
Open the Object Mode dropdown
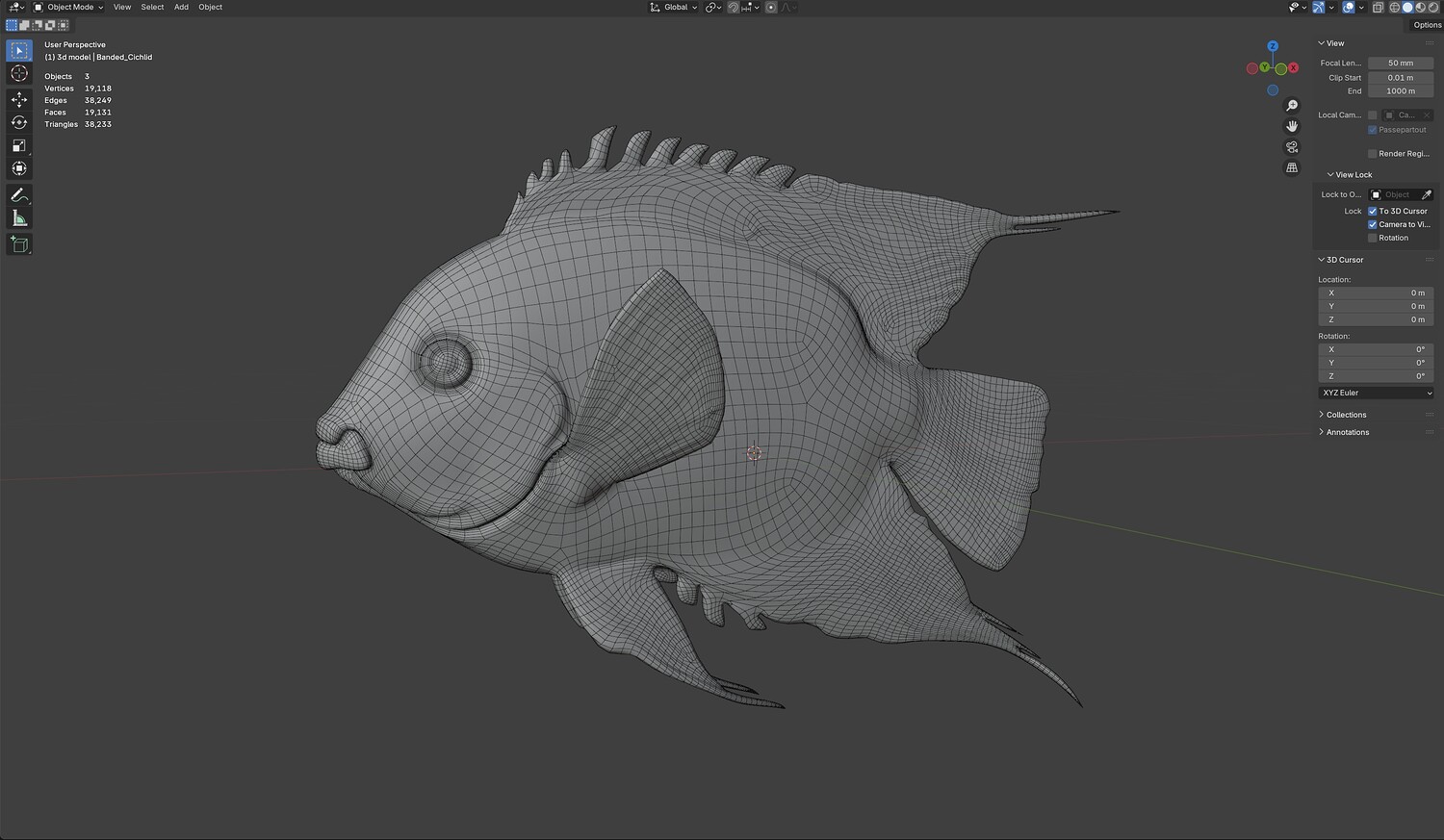coord(68,7)
